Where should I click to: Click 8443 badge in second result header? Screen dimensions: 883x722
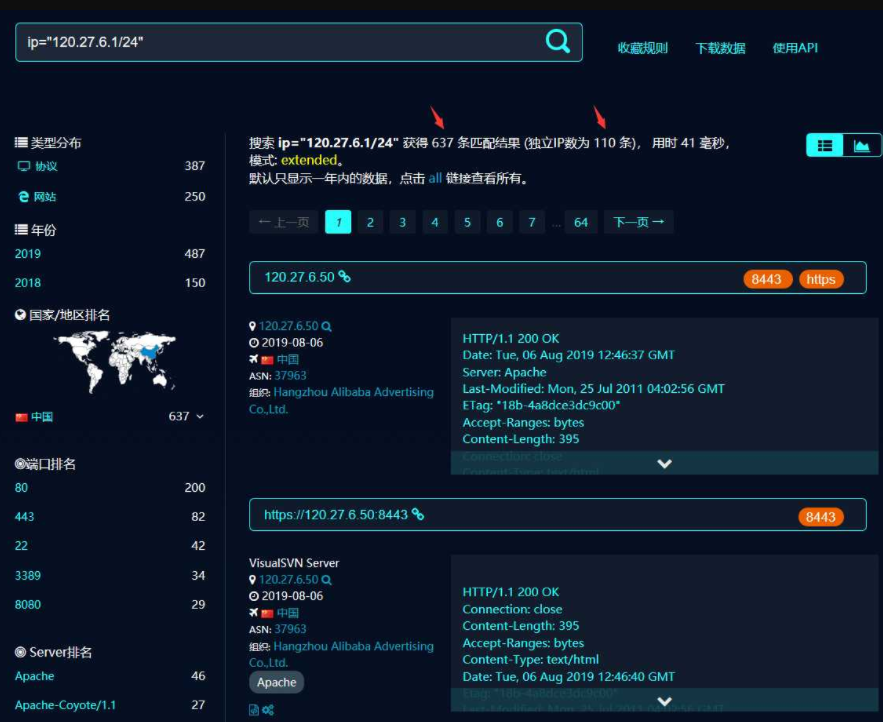tap(820, 517)
